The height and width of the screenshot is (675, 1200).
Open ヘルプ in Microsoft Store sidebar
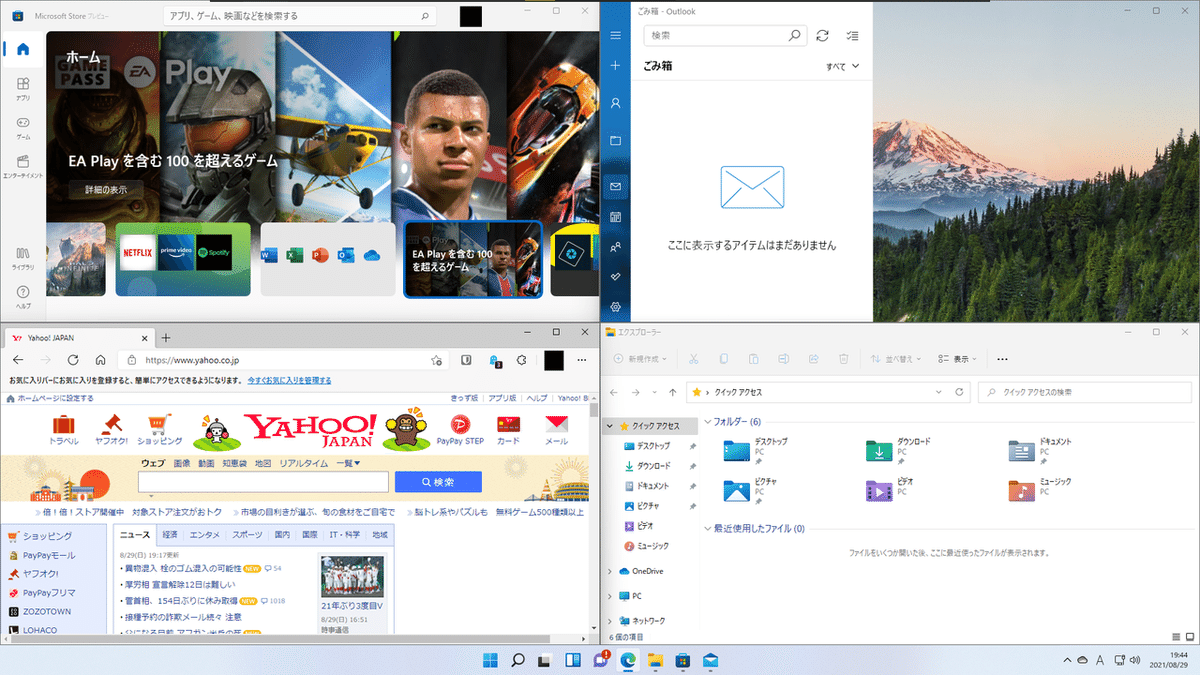23,296
